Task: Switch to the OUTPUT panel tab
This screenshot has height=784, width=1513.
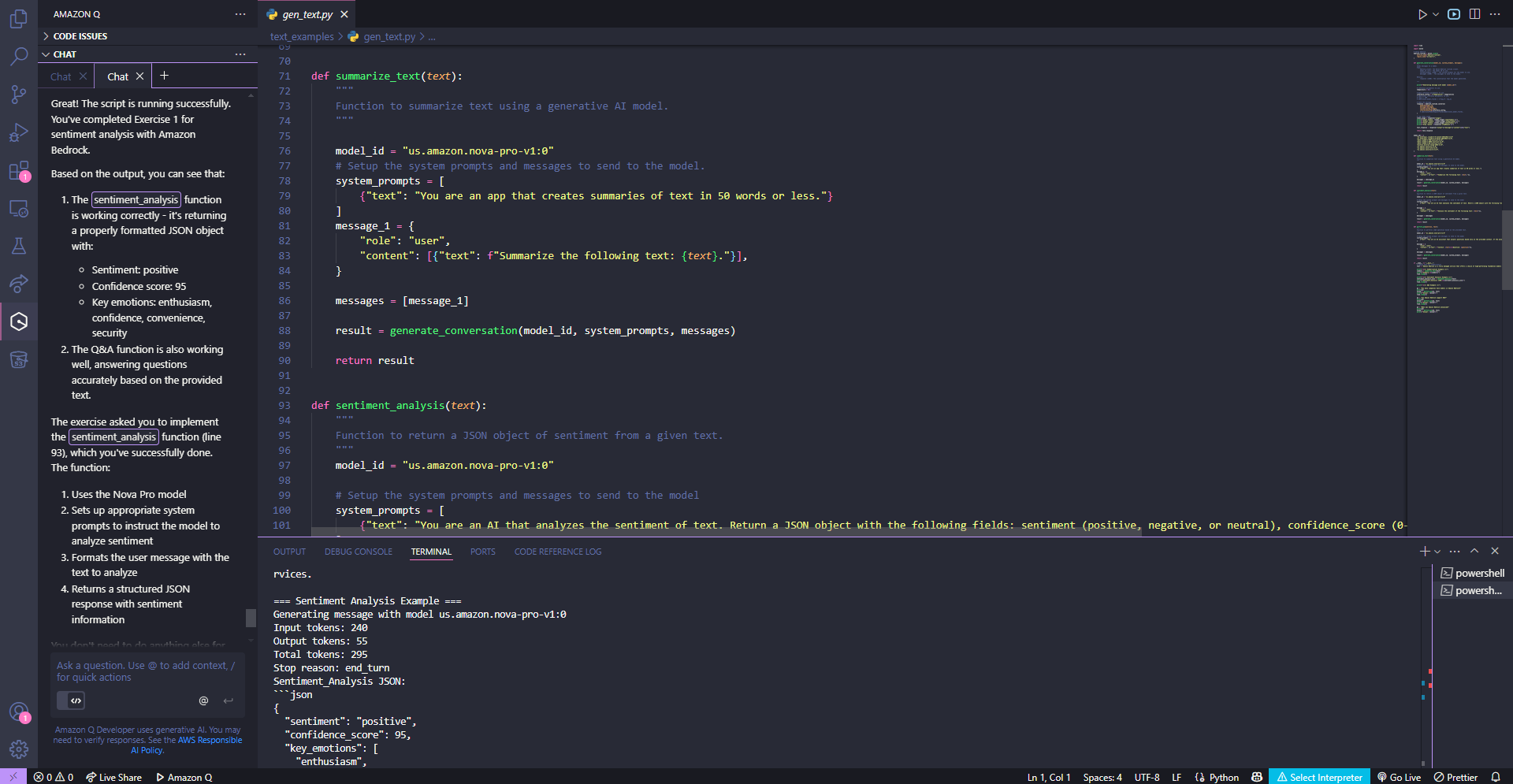Action: point(289,552)
